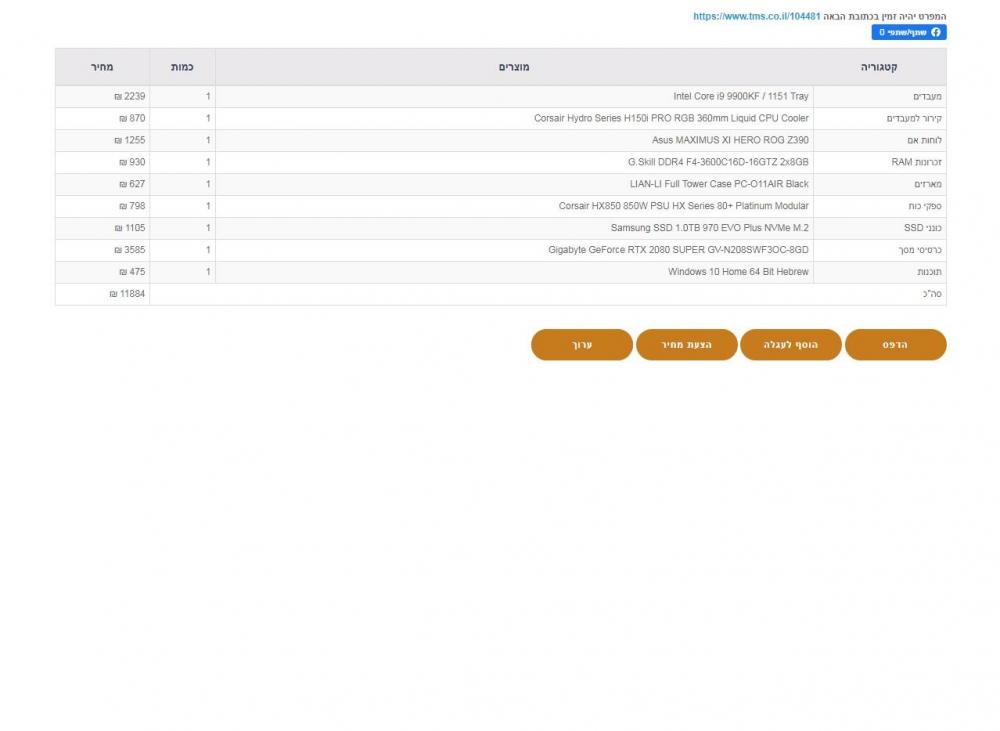Click the הצעת מחיר price quote button
Image resolution: width=1000 pixels, height=731 pixels.
(686, 344)
